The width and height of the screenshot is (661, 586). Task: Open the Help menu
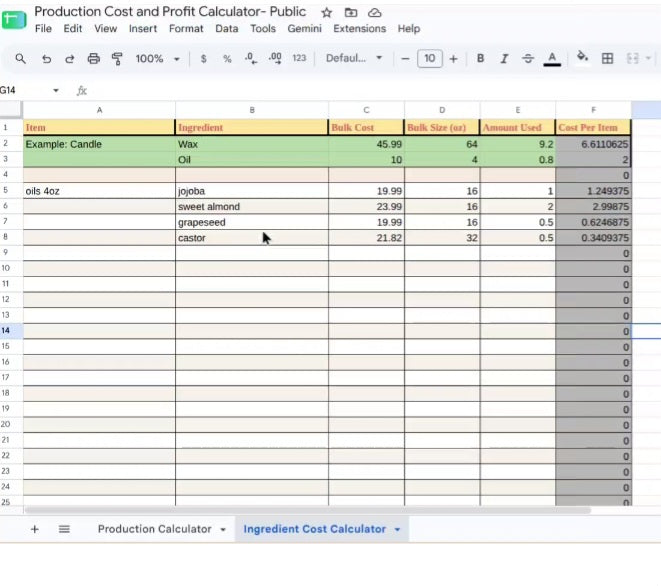[x=408, y=29]
